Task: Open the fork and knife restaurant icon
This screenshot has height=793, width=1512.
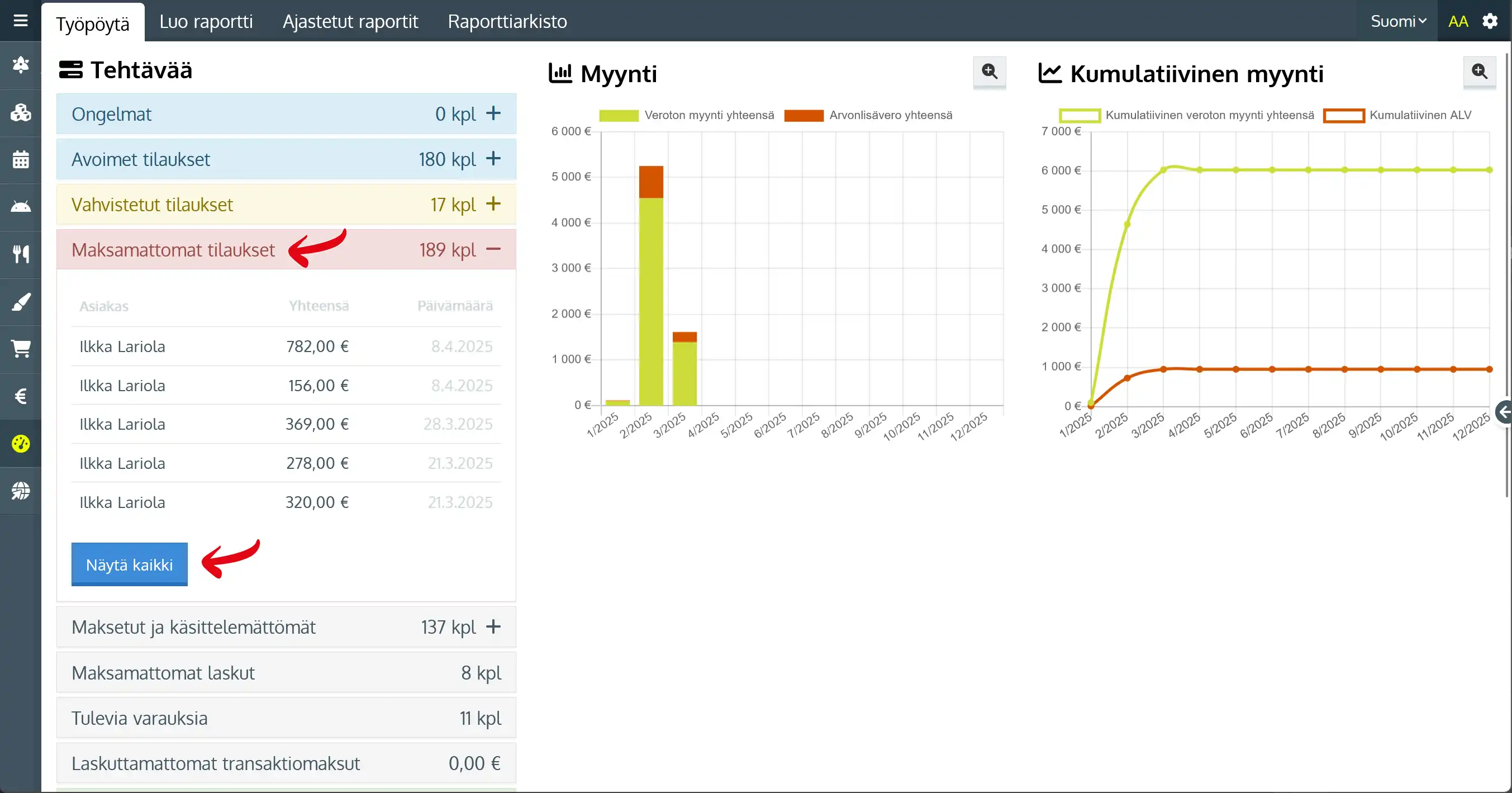Action: point(21,254)
